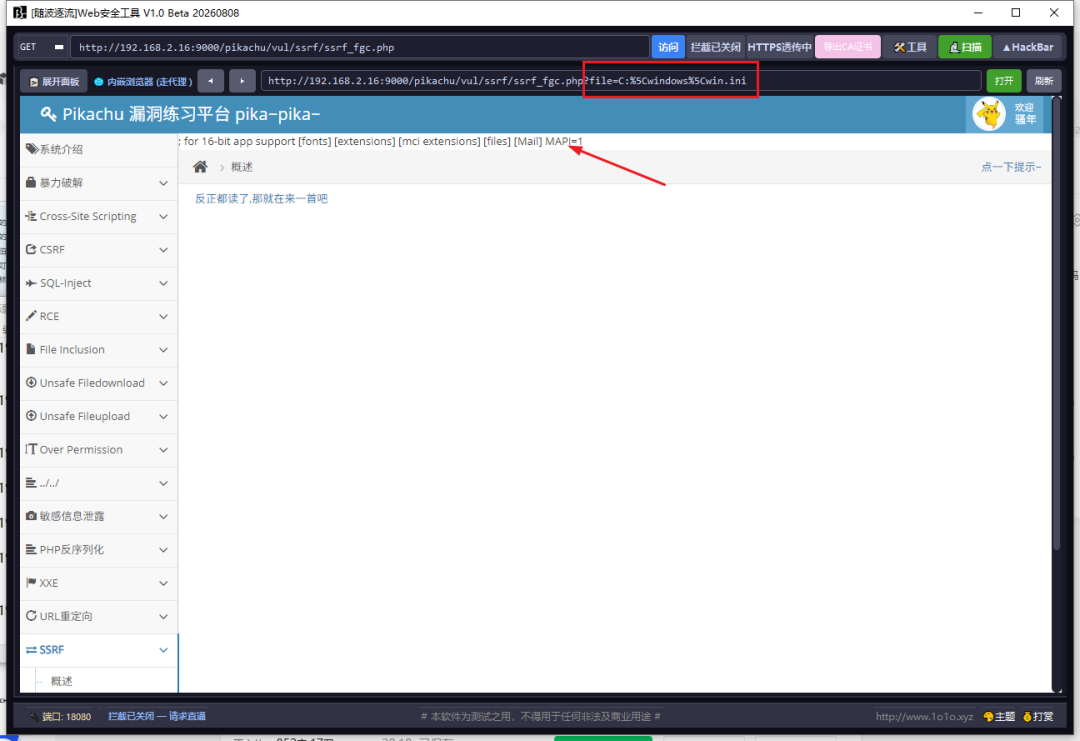The image size is (1080, 741).
Task: Switch theme via 主题 button
Action: tap(999, 716)
